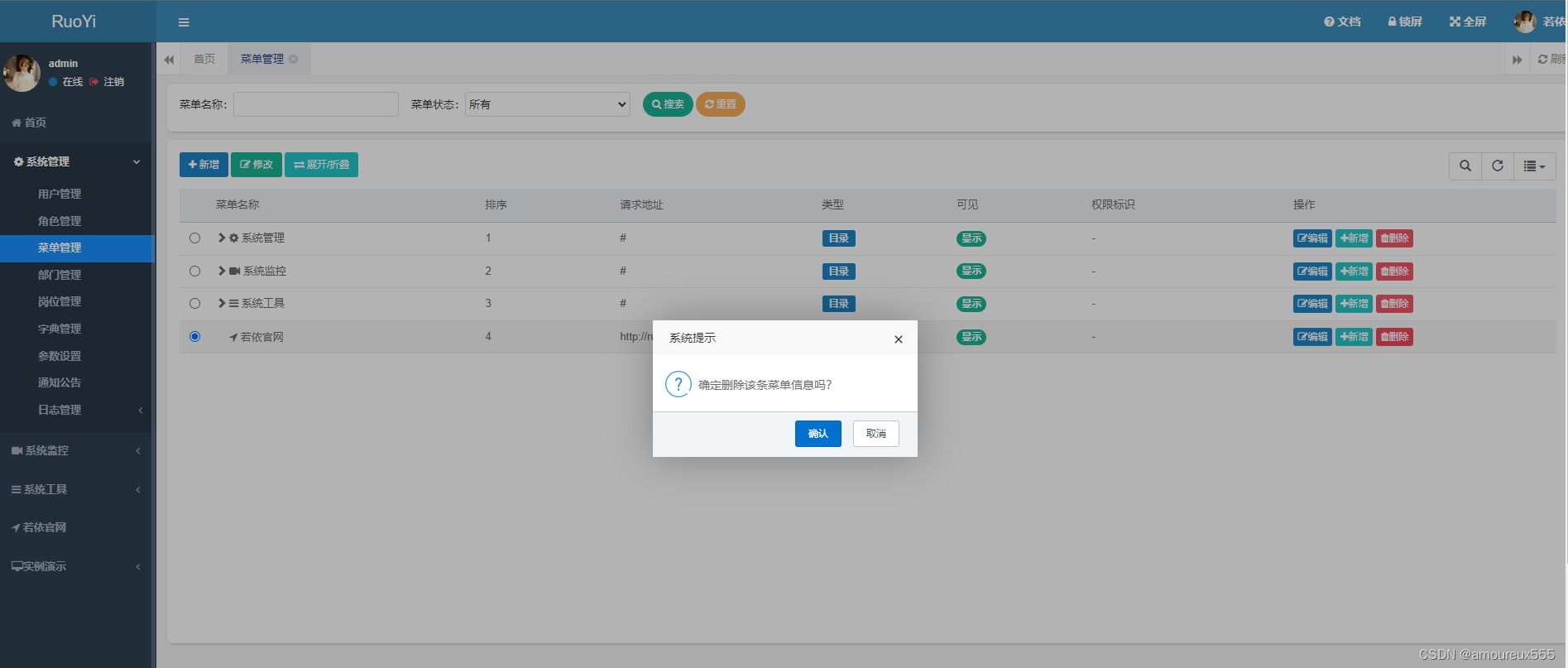Viewport: 1568px width, 668px height.
Task: Enter fullscreen mode via 全屏
Action: [1468, 22]
